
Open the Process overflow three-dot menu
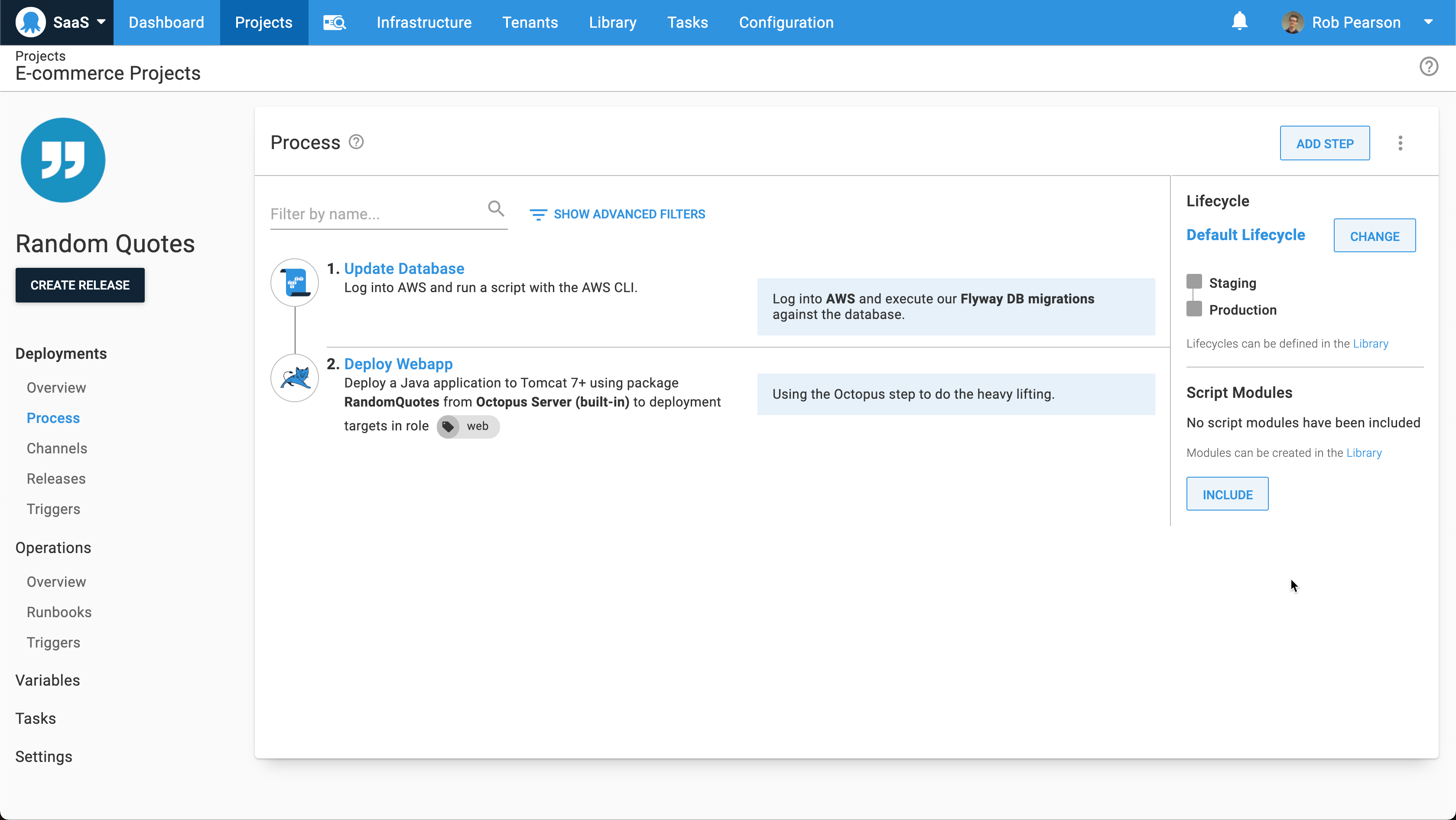point(1401,143)
